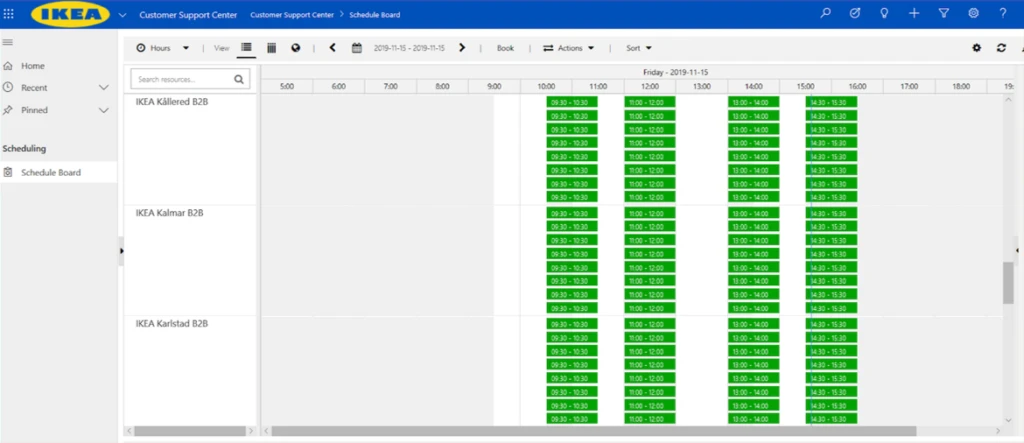
Task: Refresh the schedule board
Action: pos(1001,48)
